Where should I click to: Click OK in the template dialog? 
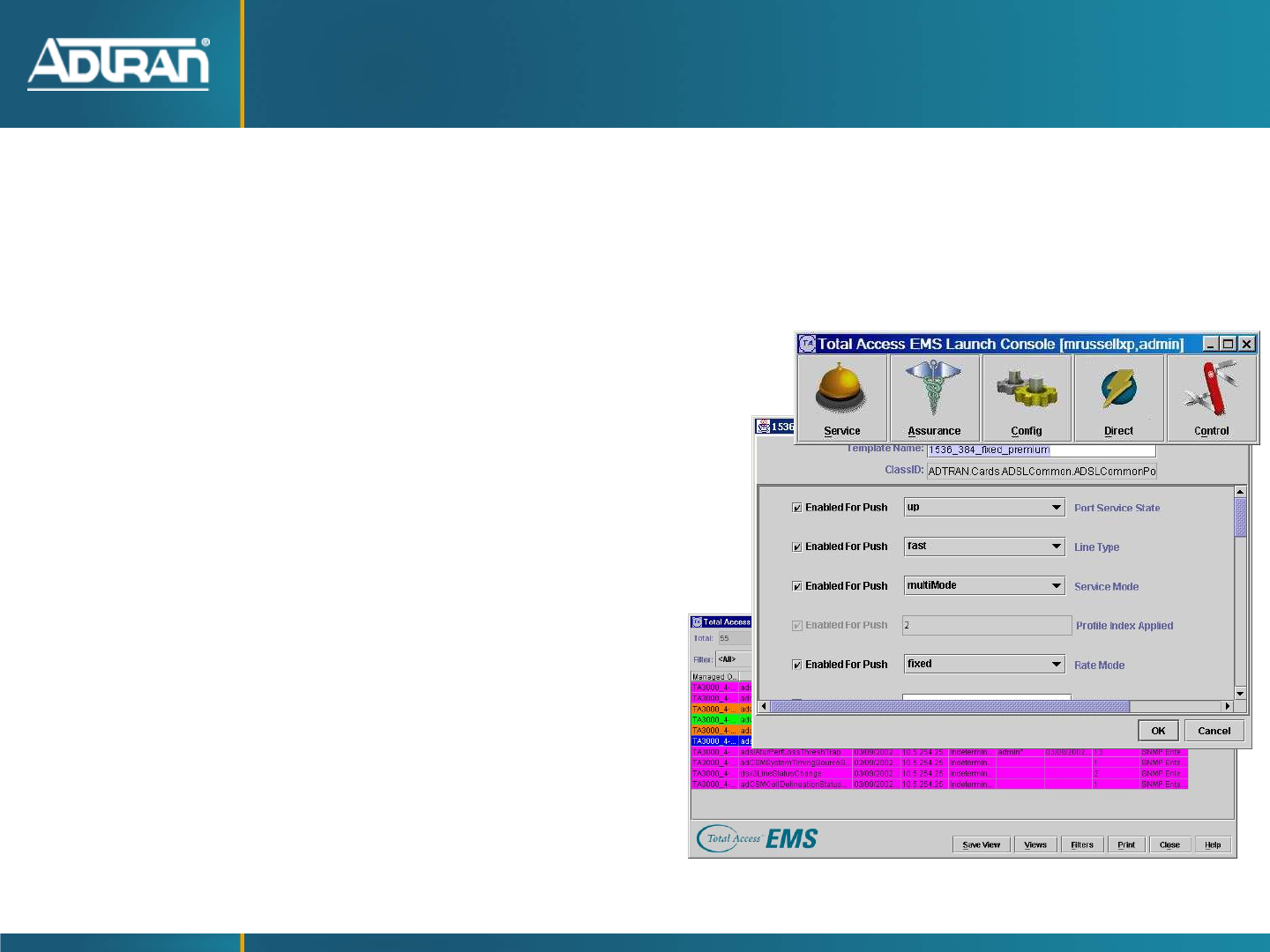[x=1158, y=731]
